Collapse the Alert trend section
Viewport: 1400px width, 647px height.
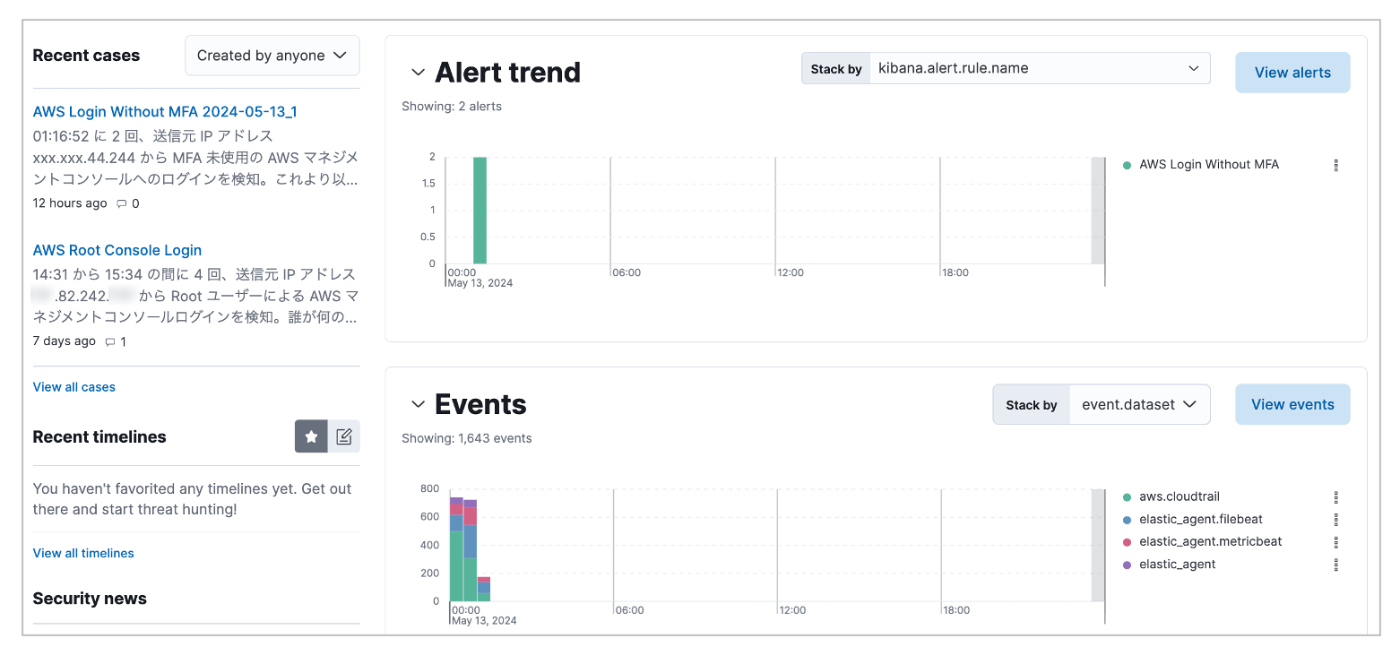coord(418,72)
